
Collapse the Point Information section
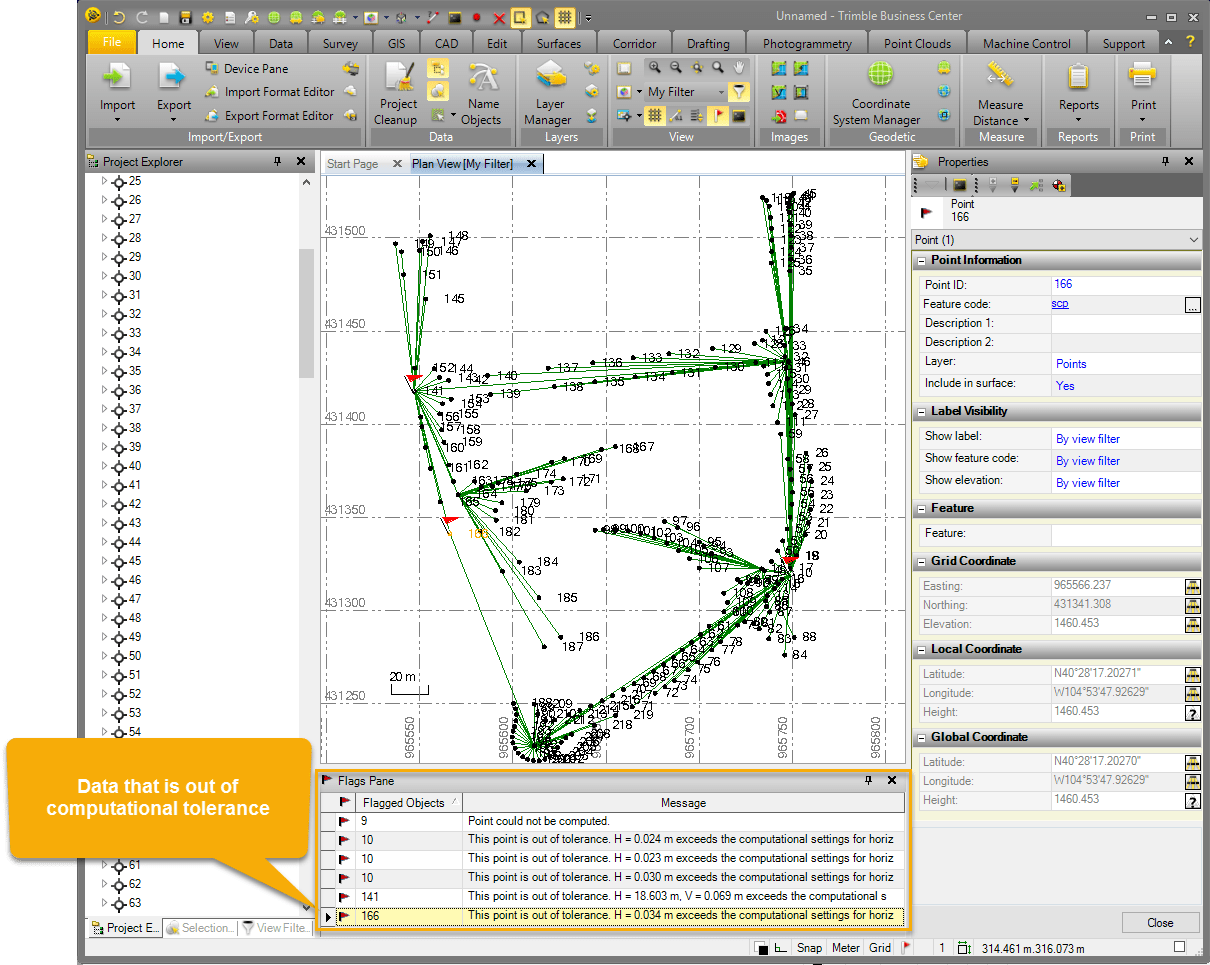pos(920,260)
